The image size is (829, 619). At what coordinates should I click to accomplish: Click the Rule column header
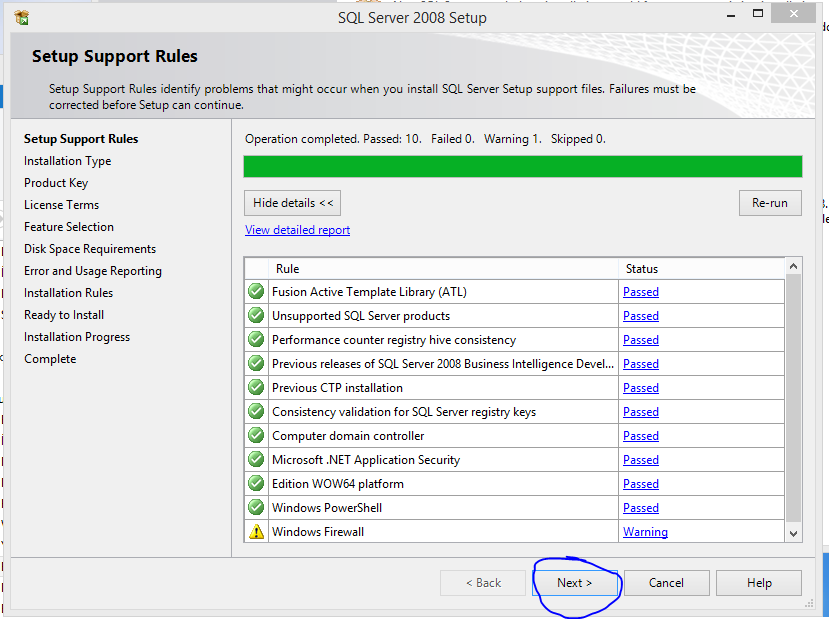pos(443,269)
